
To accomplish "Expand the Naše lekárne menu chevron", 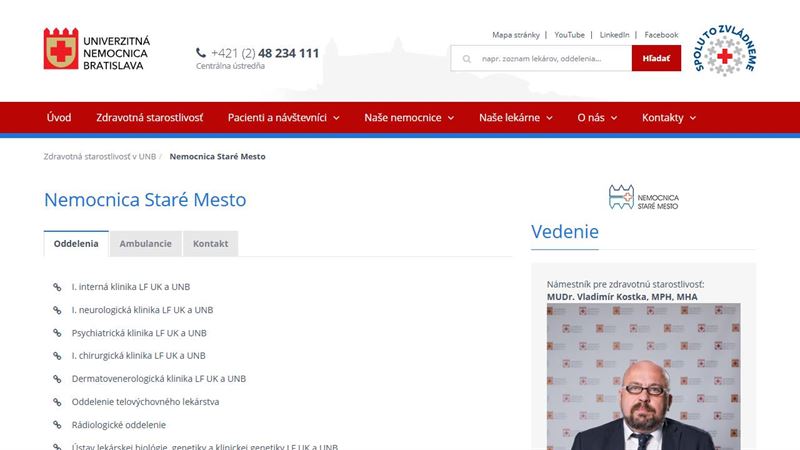I will pos(549,118).
